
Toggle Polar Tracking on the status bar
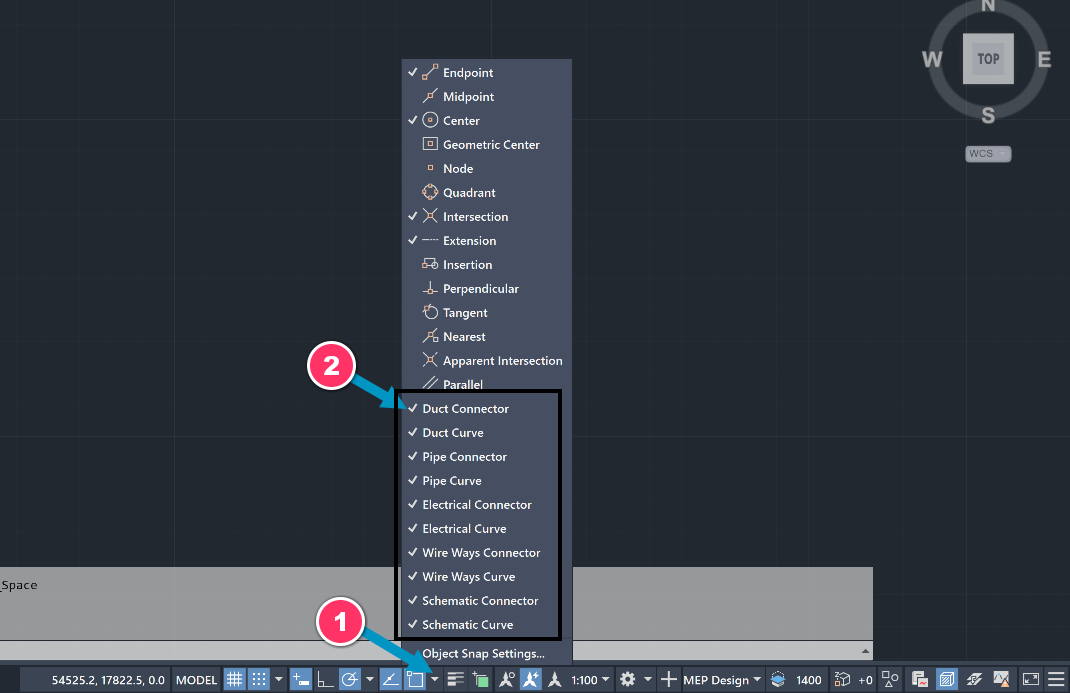click(x=350, y=679)
